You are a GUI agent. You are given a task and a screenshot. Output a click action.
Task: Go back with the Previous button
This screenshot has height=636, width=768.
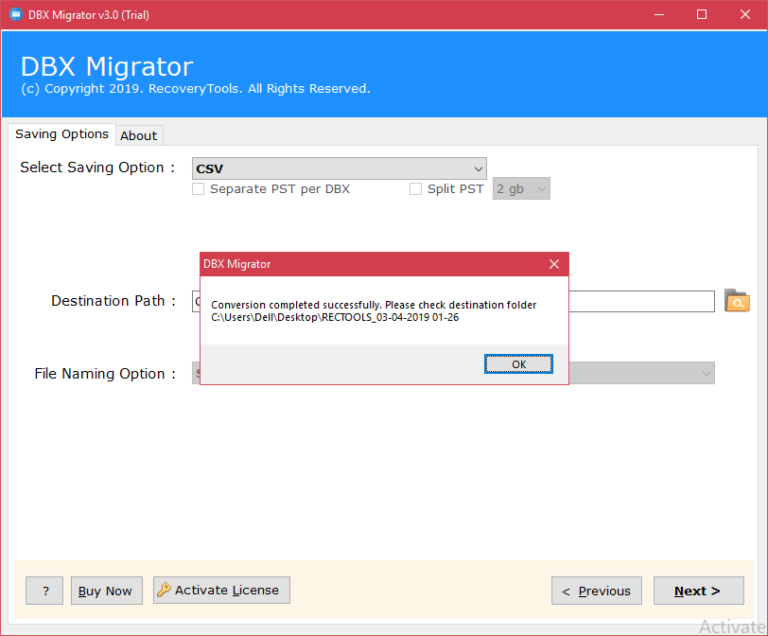click(597, 591)
